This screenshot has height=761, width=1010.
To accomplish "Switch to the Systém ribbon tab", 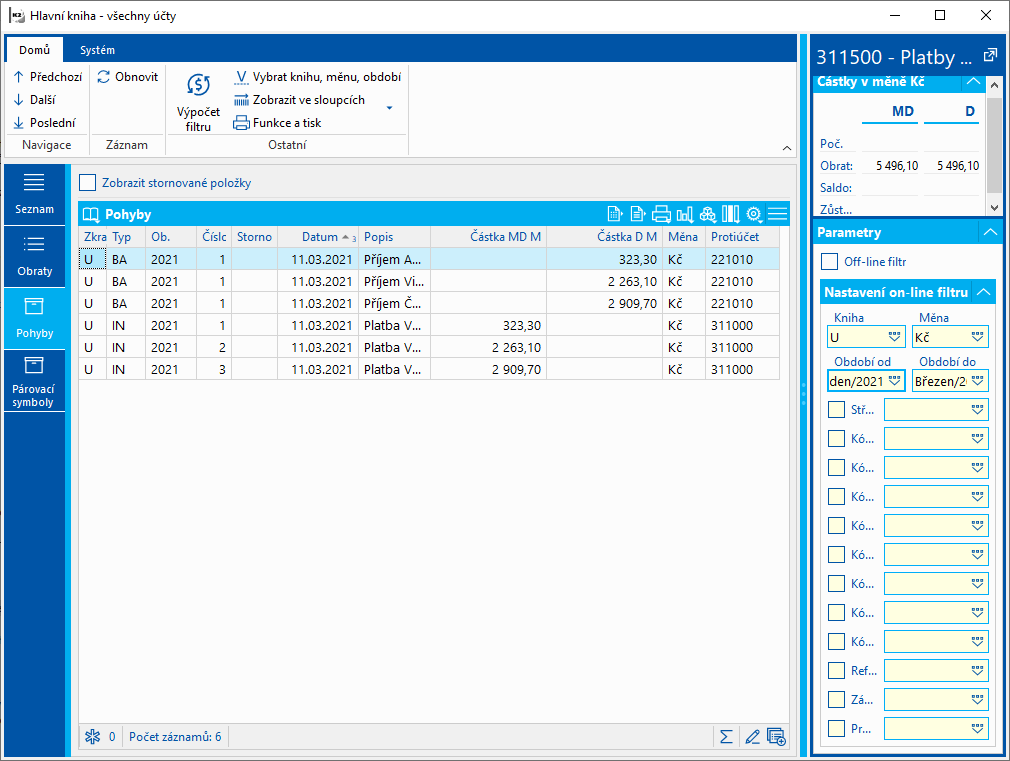I will pyautogui.click(x=97, y=50).
